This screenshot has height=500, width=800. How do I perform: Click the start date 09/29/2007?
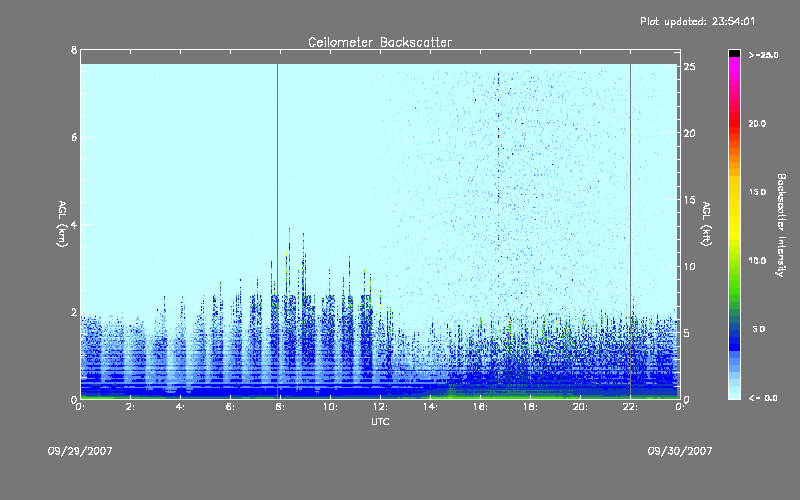[x=80, y=451]
